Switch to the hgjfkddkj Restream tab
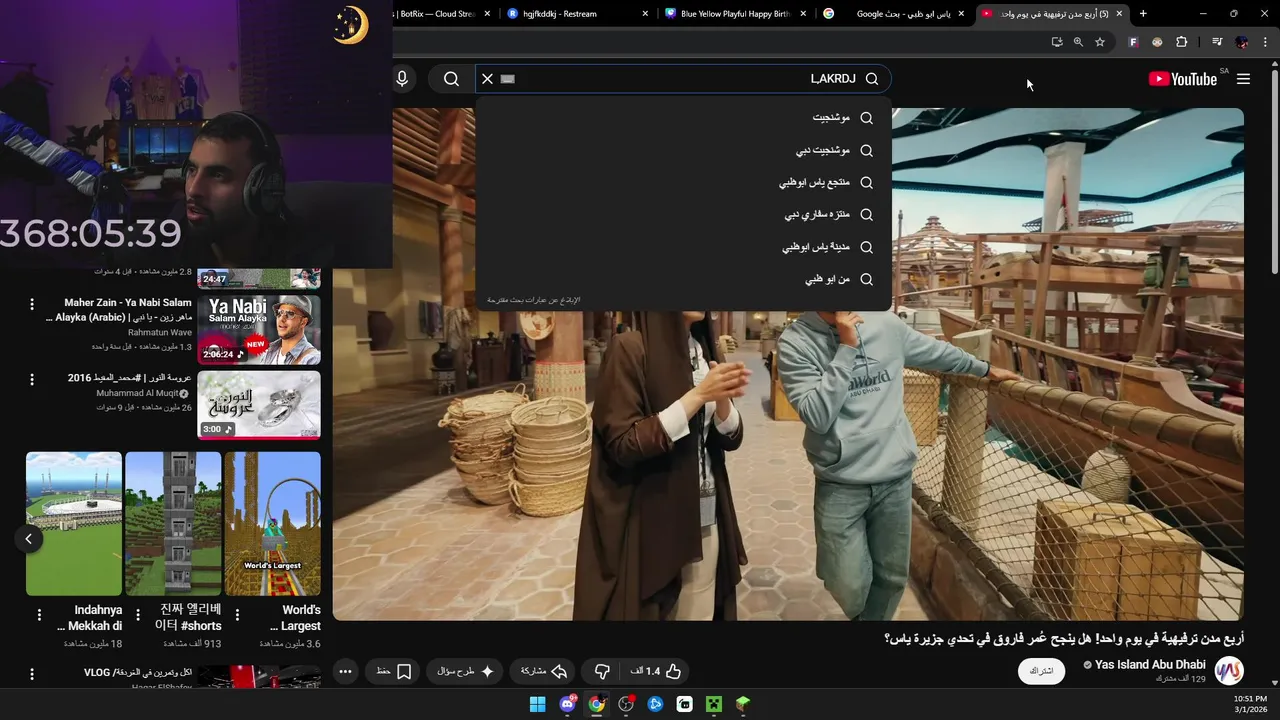The height and width of the screenshot is (720, 1280). pyautogui.click(x=577, y=14)
